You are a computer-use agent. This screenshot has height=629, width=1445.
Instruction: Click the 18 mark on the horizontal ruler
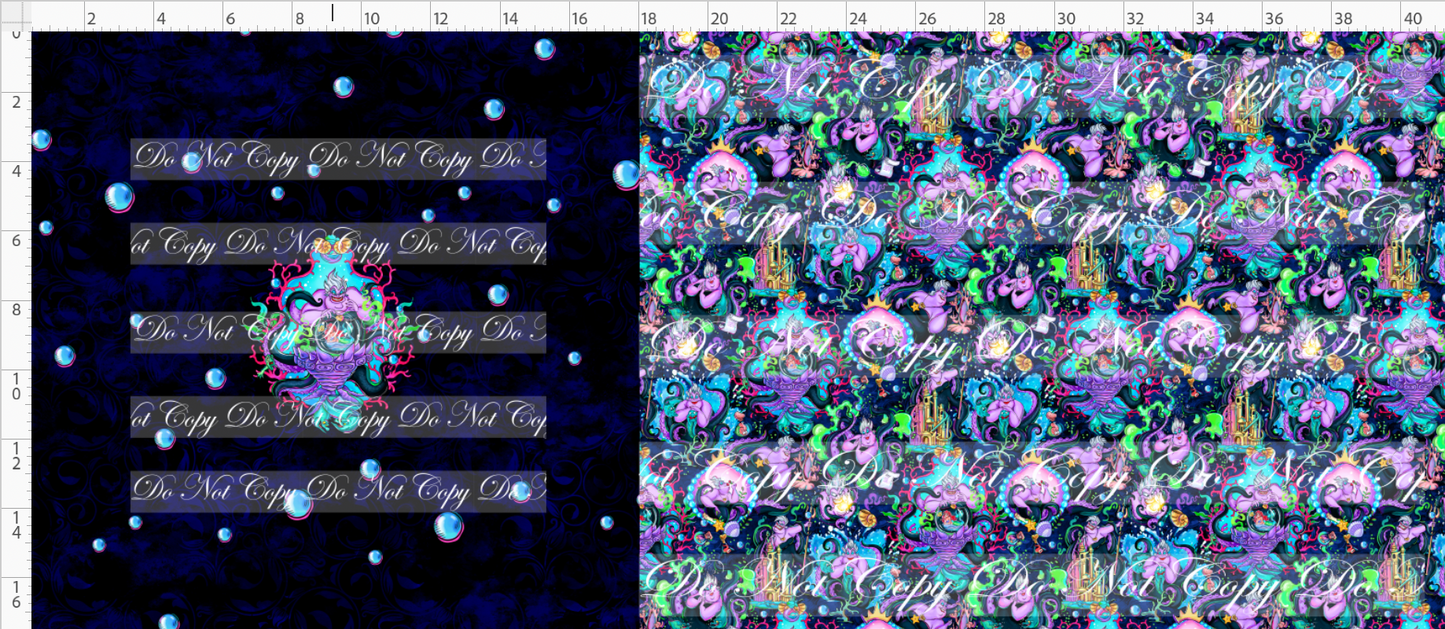(x=649, y=18)
